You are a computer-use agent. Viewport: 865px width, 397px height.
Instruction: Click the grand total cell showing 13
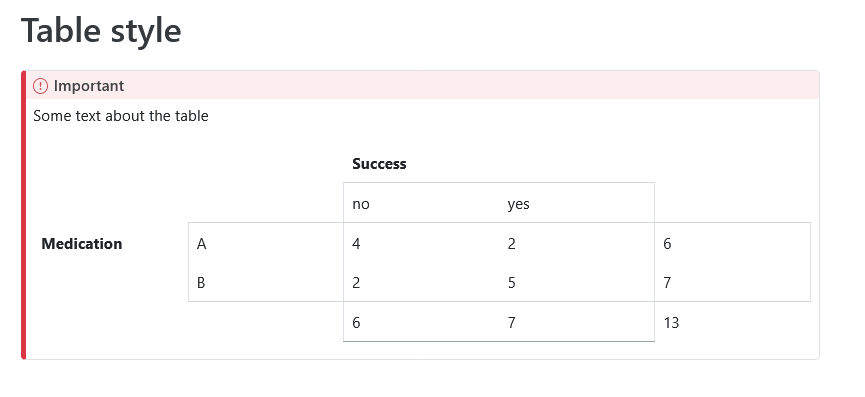(x=733, y=322)
